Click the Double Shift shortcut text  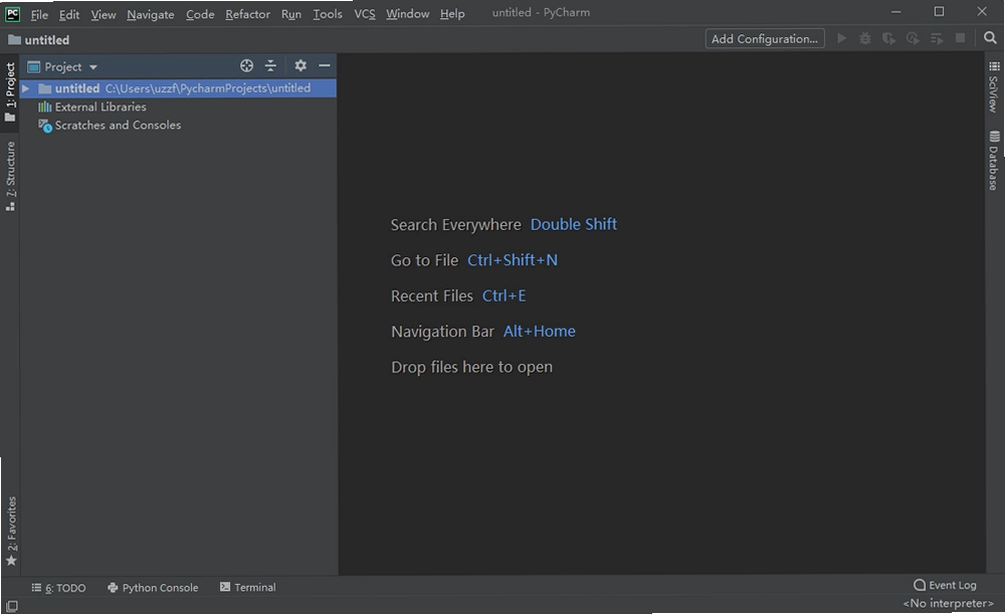point(574,224)
